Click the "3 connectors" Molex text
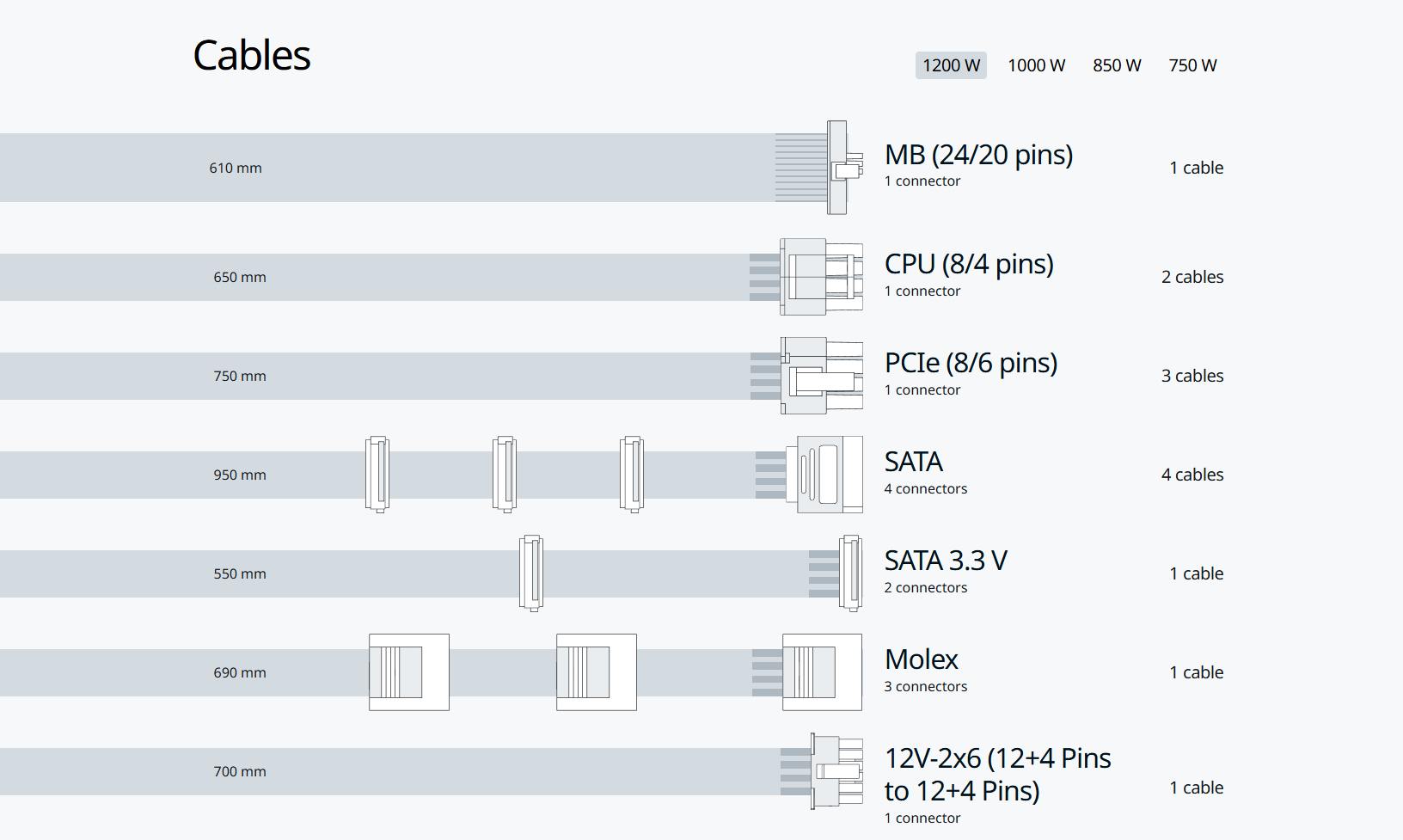1403x840 pixels. click(925, 686)
